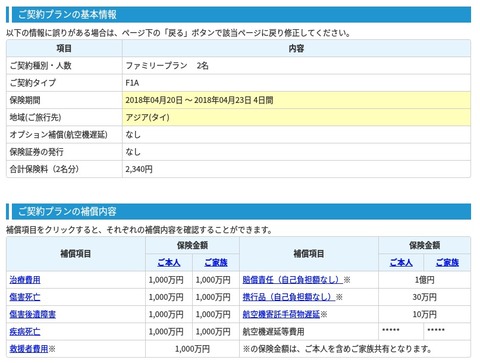Viewport: 480px width, 363px height.
Task: Select the 2018年04月20日 insurance period value
Action: [154, 100]
